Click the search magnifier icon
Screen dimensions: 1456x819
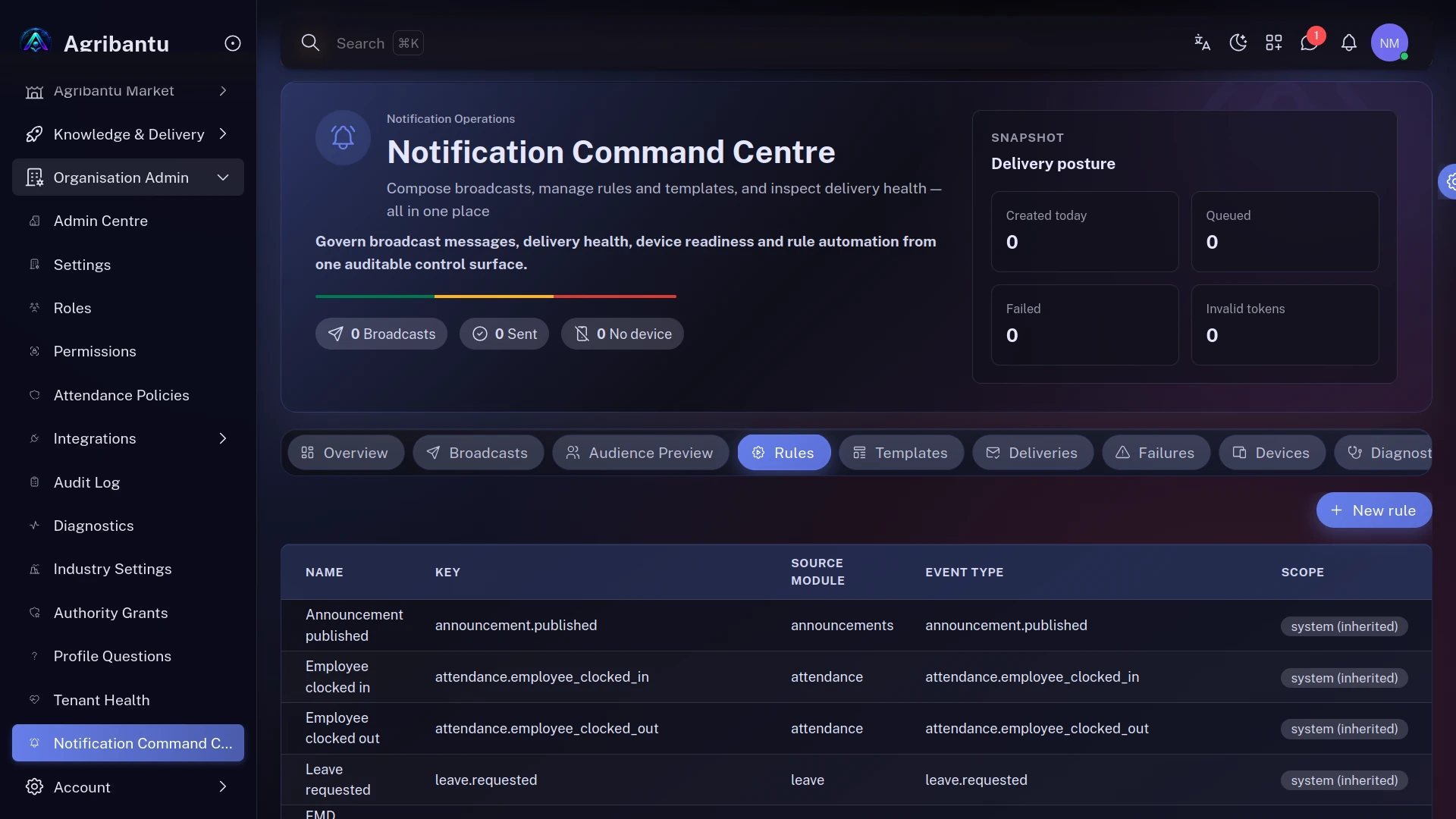click(x=310, y=42)
